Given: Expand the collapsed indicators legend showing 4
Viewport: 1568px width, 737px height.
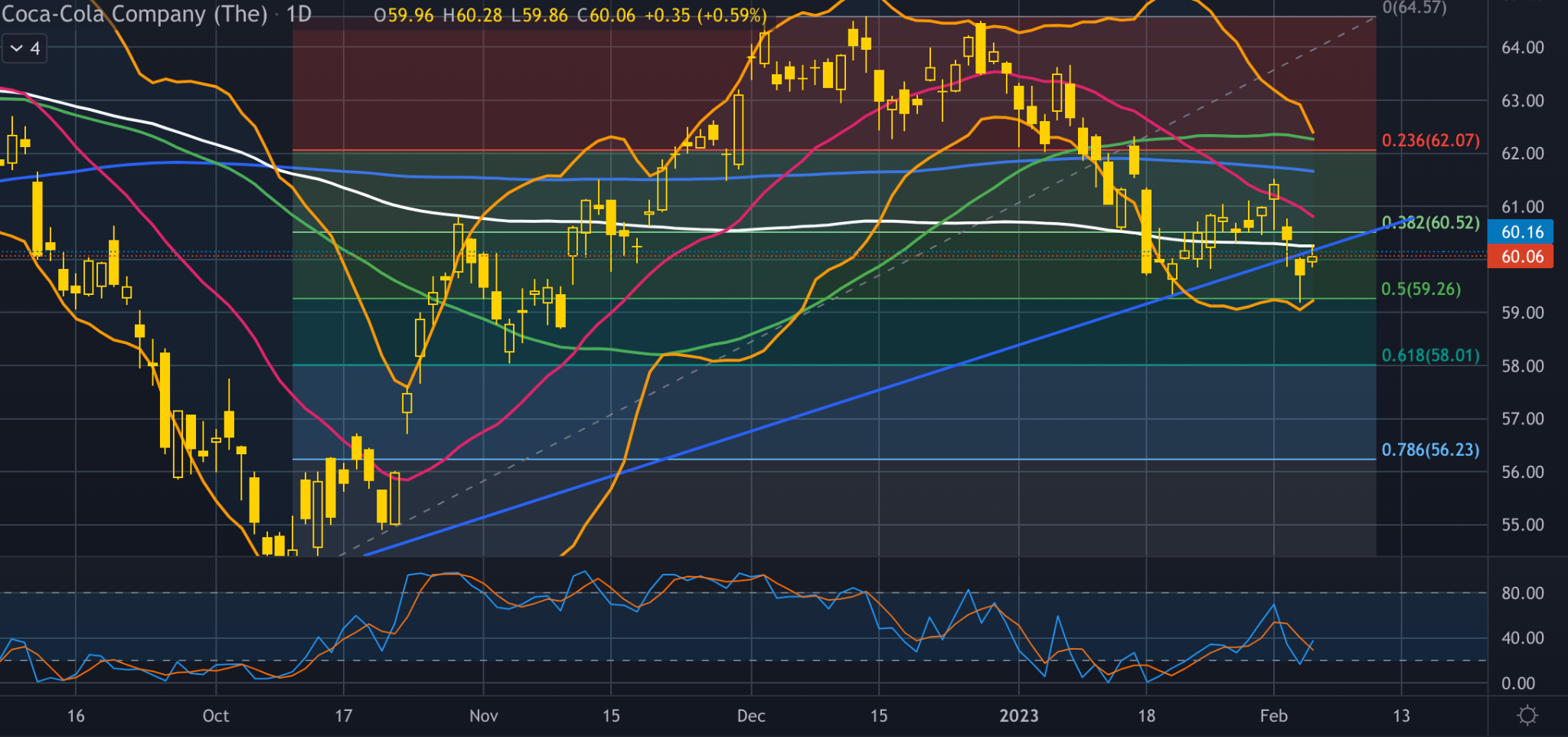Looking at the screenshot, I should [x=24, y=49].
